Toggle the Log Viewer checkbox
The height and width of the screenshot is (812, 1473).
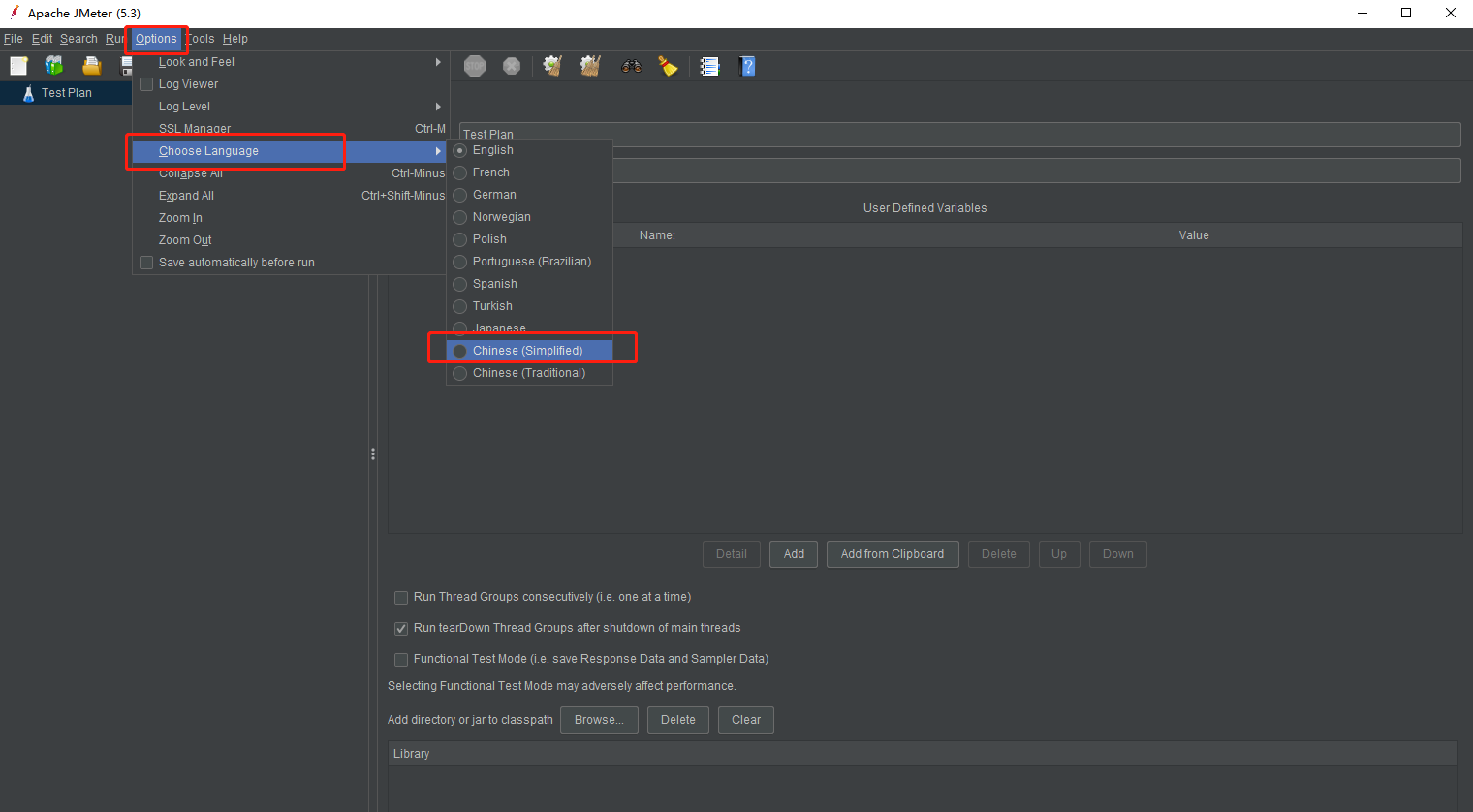pos(146,84)
